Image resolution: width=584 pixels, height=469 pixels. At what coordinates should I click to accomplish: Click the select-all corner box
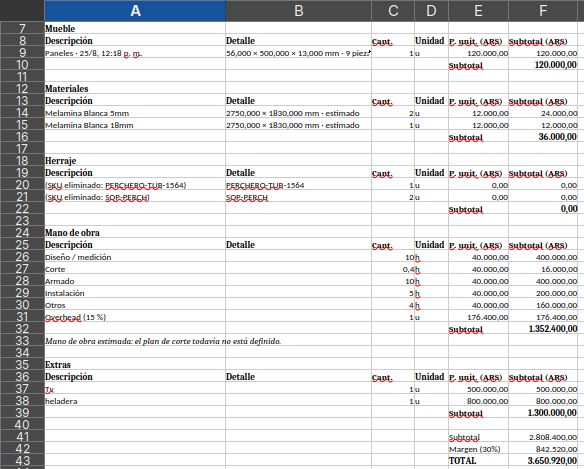(x=22, y=11)
